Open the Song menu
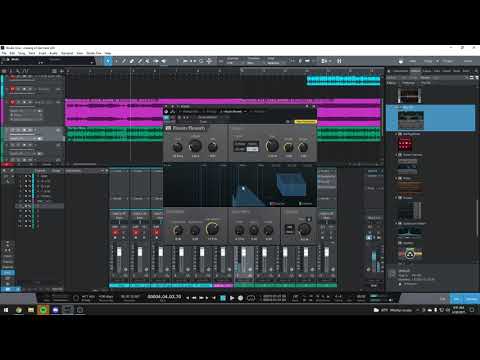The height and width of the screenshot is (360, 480). pos(21,53)
